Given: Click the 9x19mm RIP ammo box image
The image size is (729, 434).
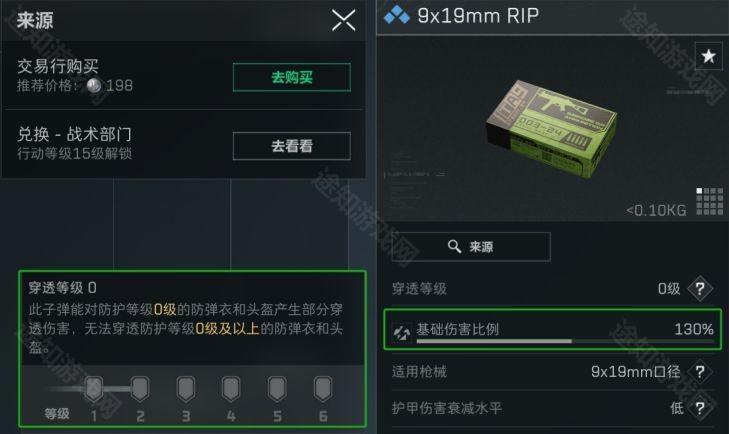Looking at the screenshot, I should [x=552, y=129].
